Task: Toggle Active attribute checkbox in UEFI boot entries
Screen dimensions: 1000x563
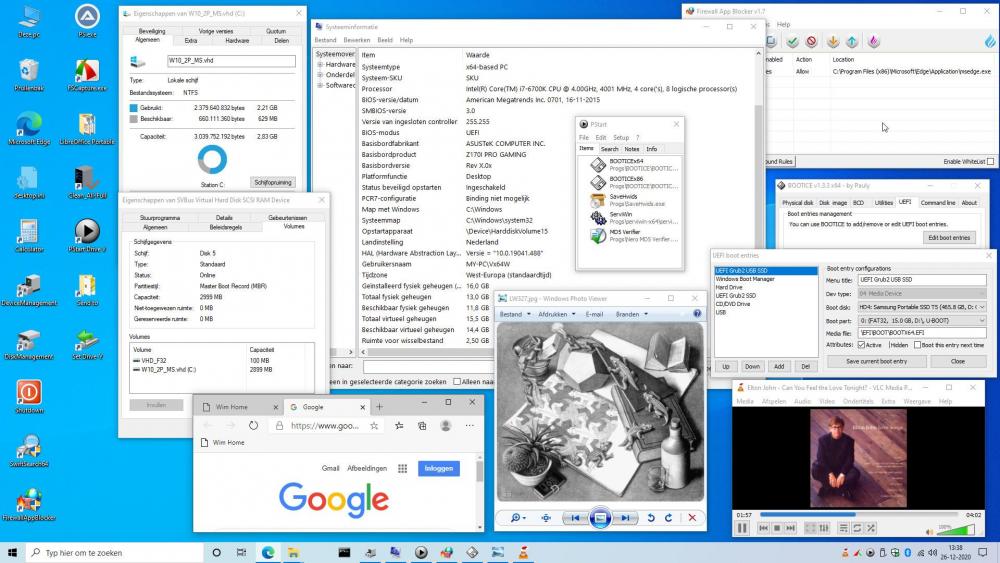Action: (861, 345)
